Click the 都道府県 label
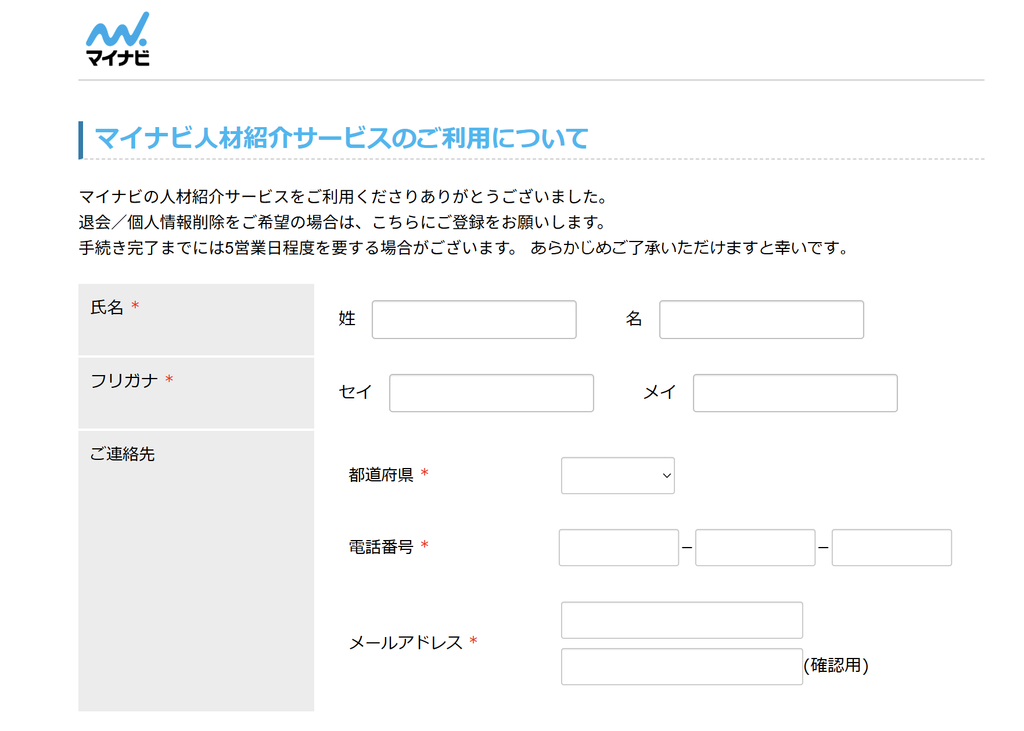Viewport: 1024px width, 731px height. pos(381,475)
